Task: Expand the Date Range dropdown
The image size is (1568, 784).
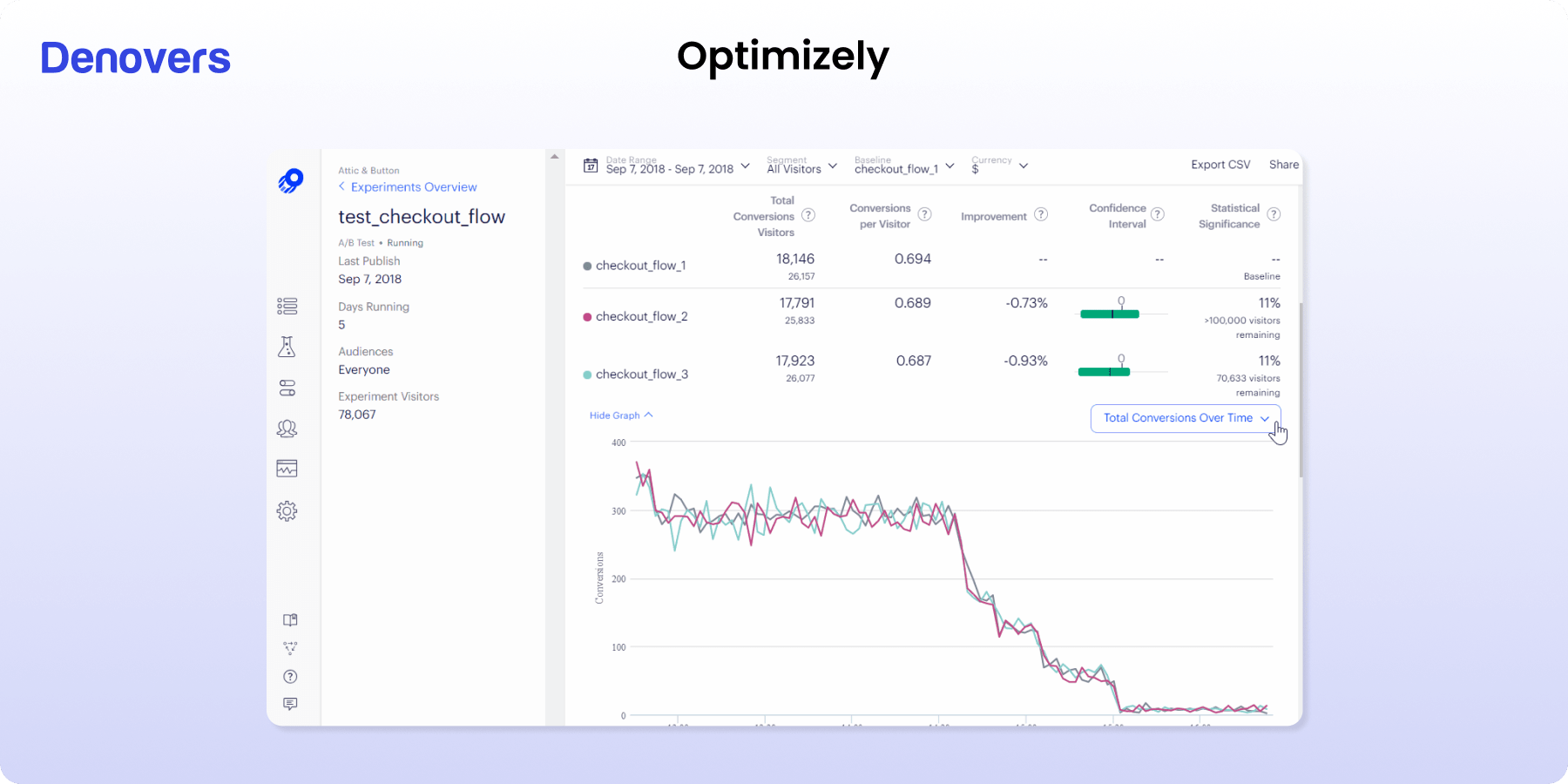Action: (678, 166)
